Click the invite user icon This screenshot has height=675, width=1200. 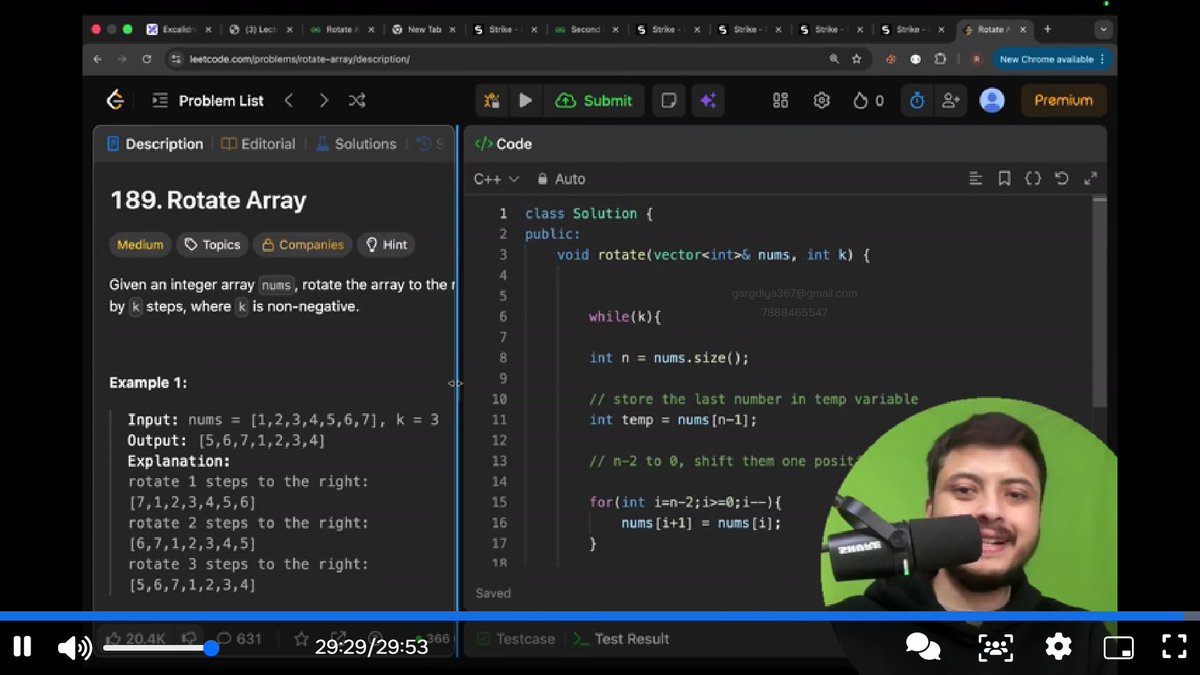pos(950,100)
